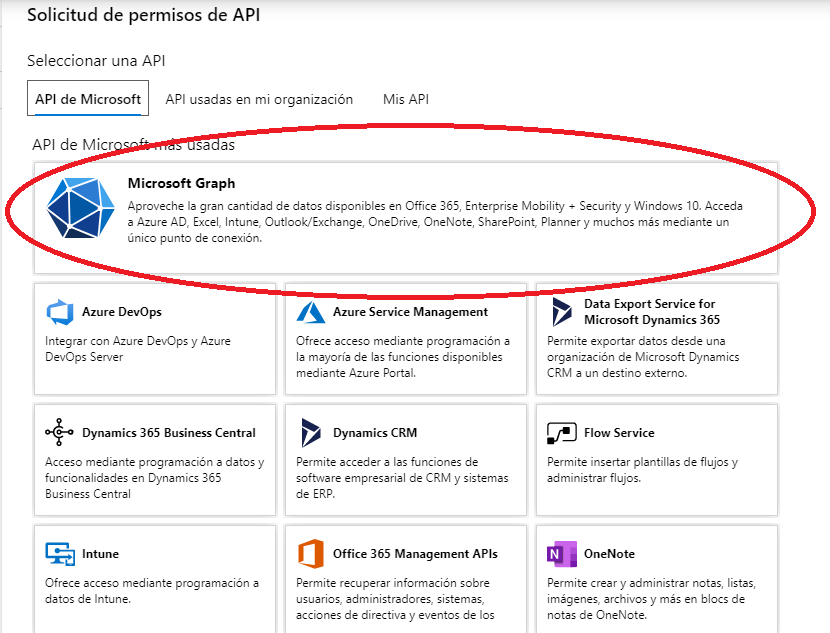This screenshot has width=830, height=633.
Task: Click the Dynamics CRM icon
Action: tap(311, 432)
